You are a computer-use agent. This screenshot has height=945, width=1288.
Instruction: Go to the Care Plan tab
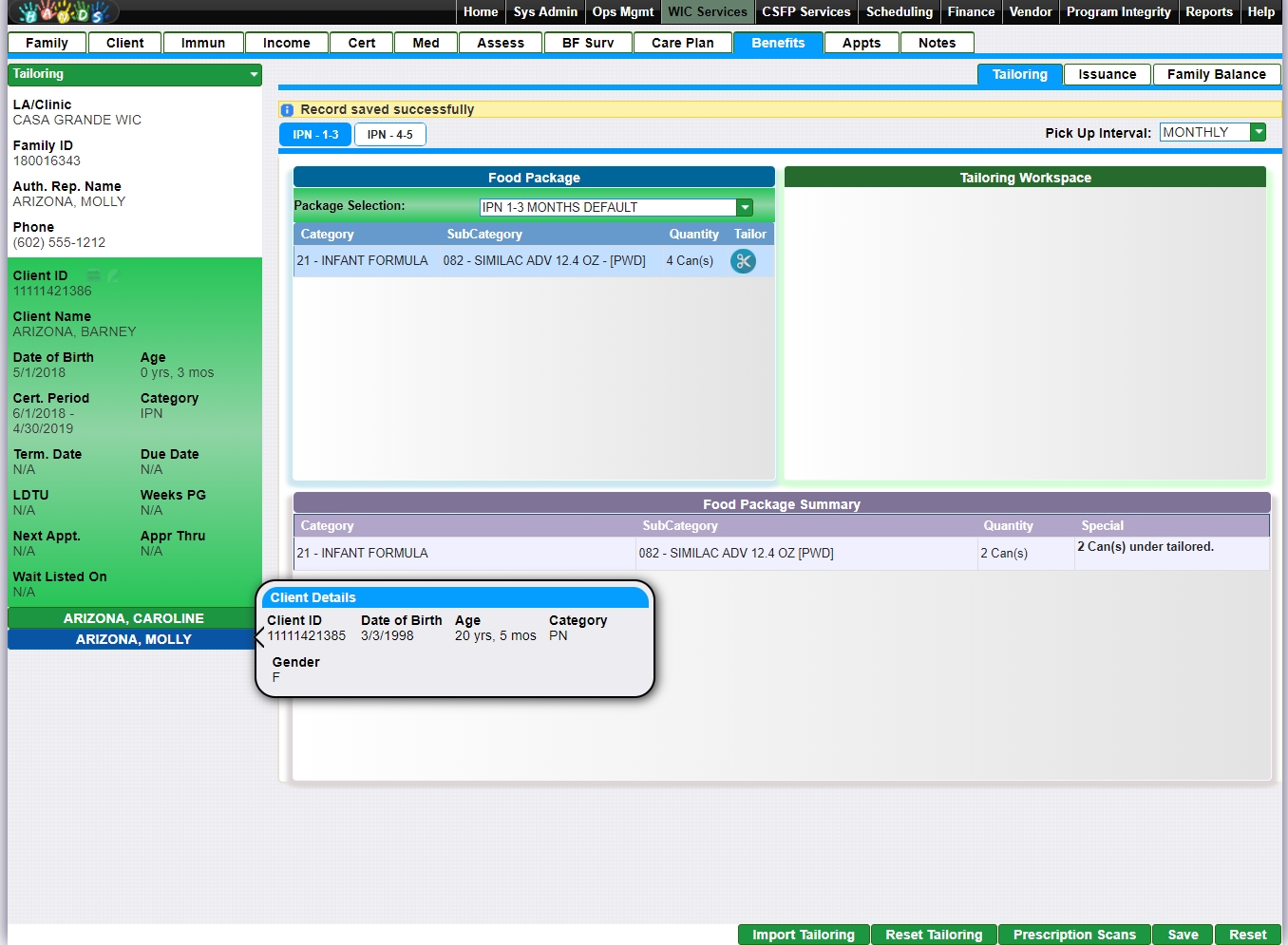tap(682, 43)
